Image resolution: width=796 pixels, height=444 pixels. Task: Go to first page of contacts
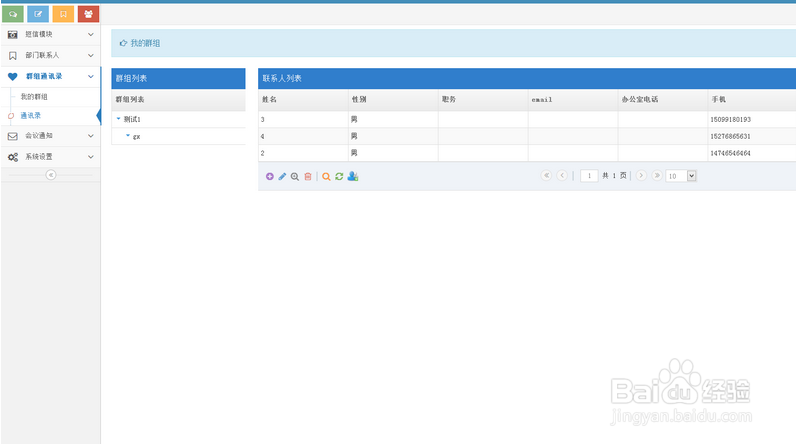(x=546, y=176)
